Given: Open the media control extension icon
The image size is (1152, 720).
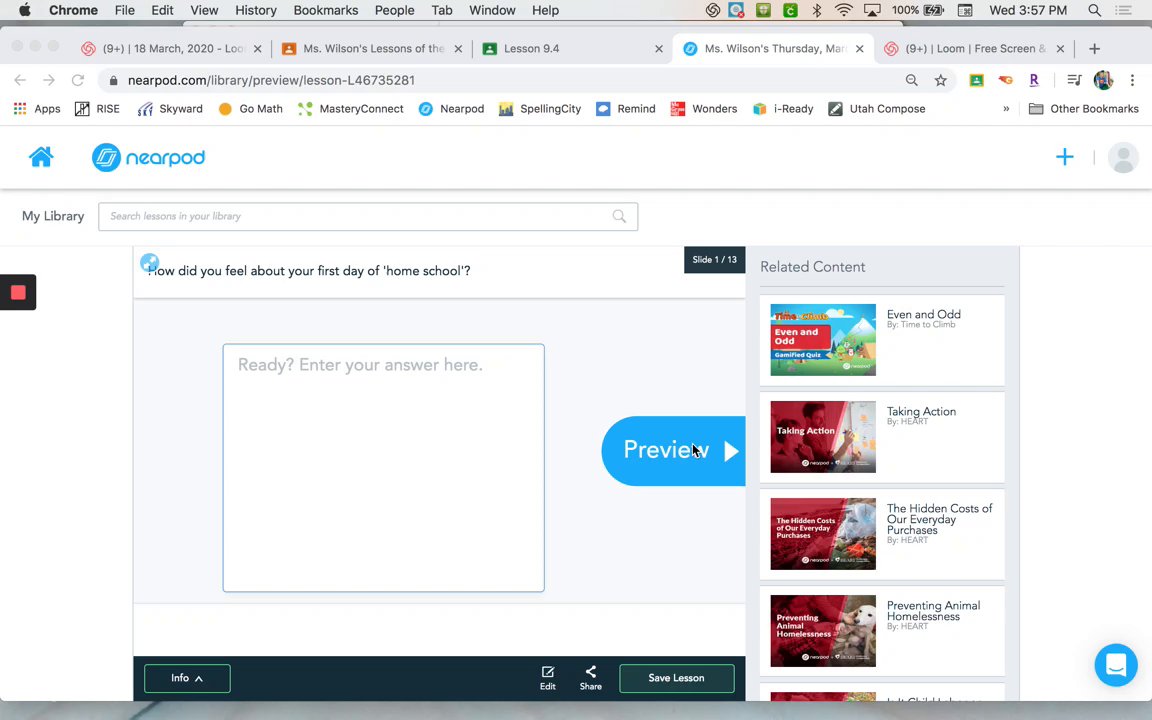Looking at the screenshot, I should 1074,80.
